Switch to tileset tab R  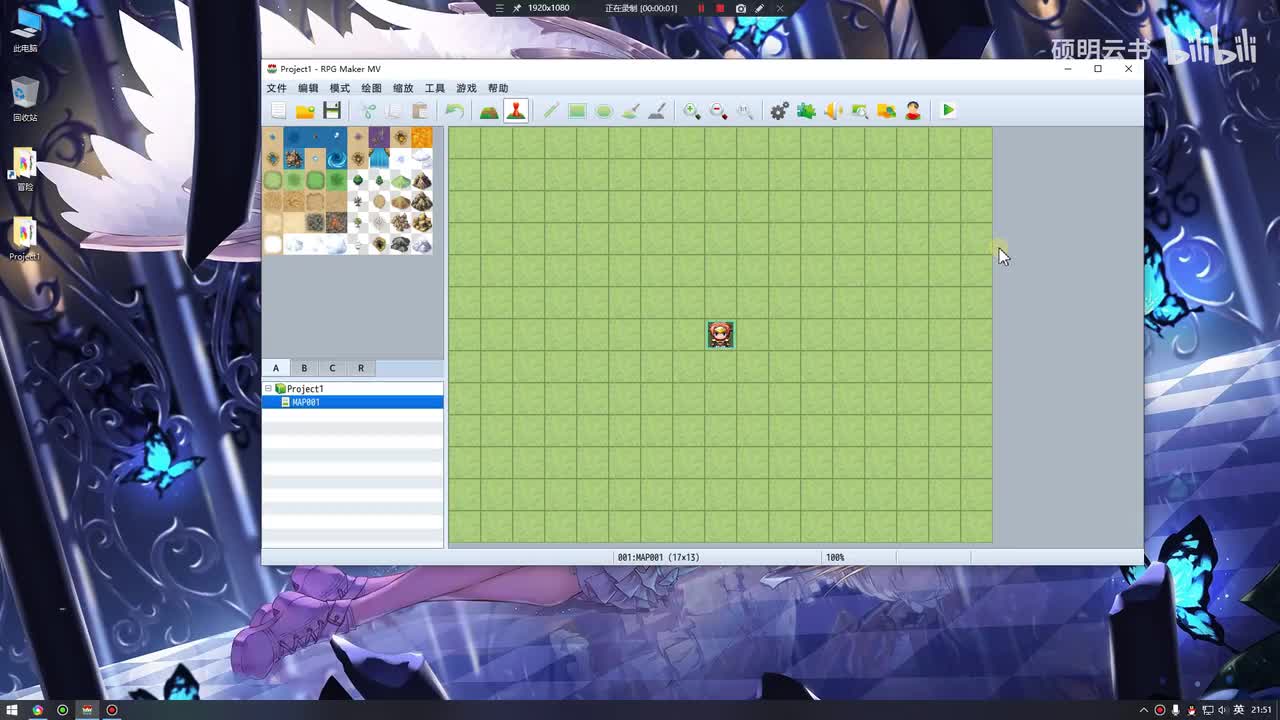tap(361, 368)
